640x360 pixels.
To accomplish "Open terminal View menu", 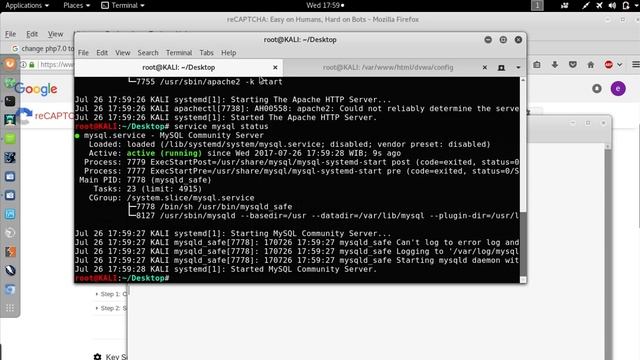I will [x=122, y=53].
